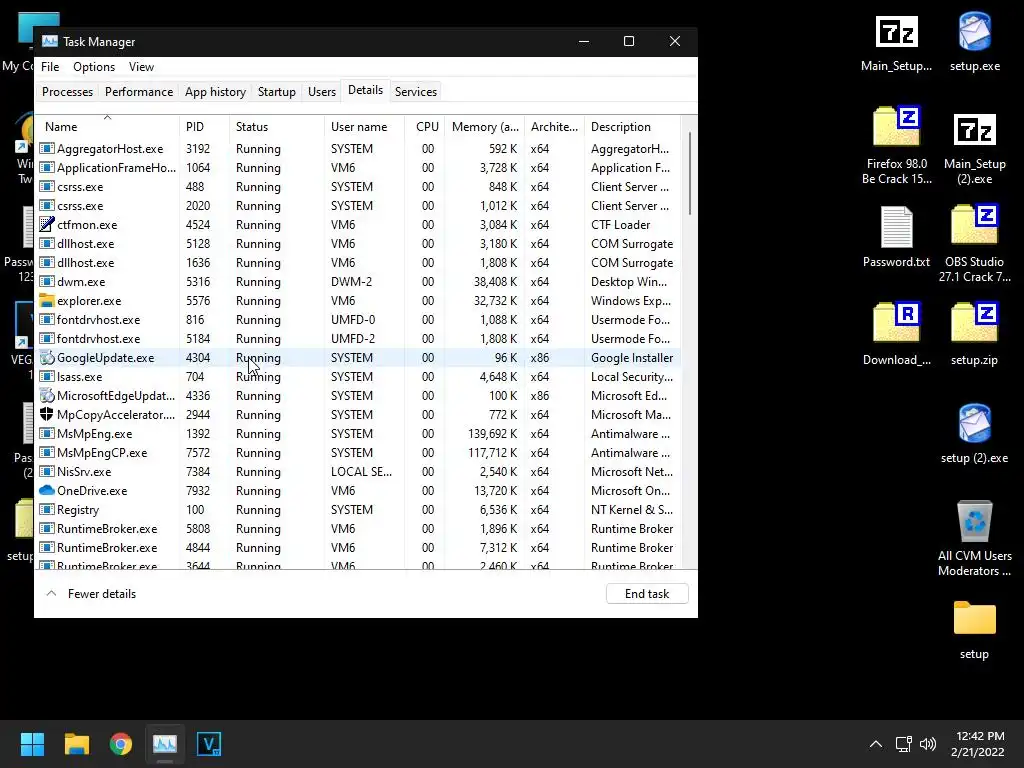The image size is (1024, 768).
Task: Sort by User name column header
Action: [364, 127]
